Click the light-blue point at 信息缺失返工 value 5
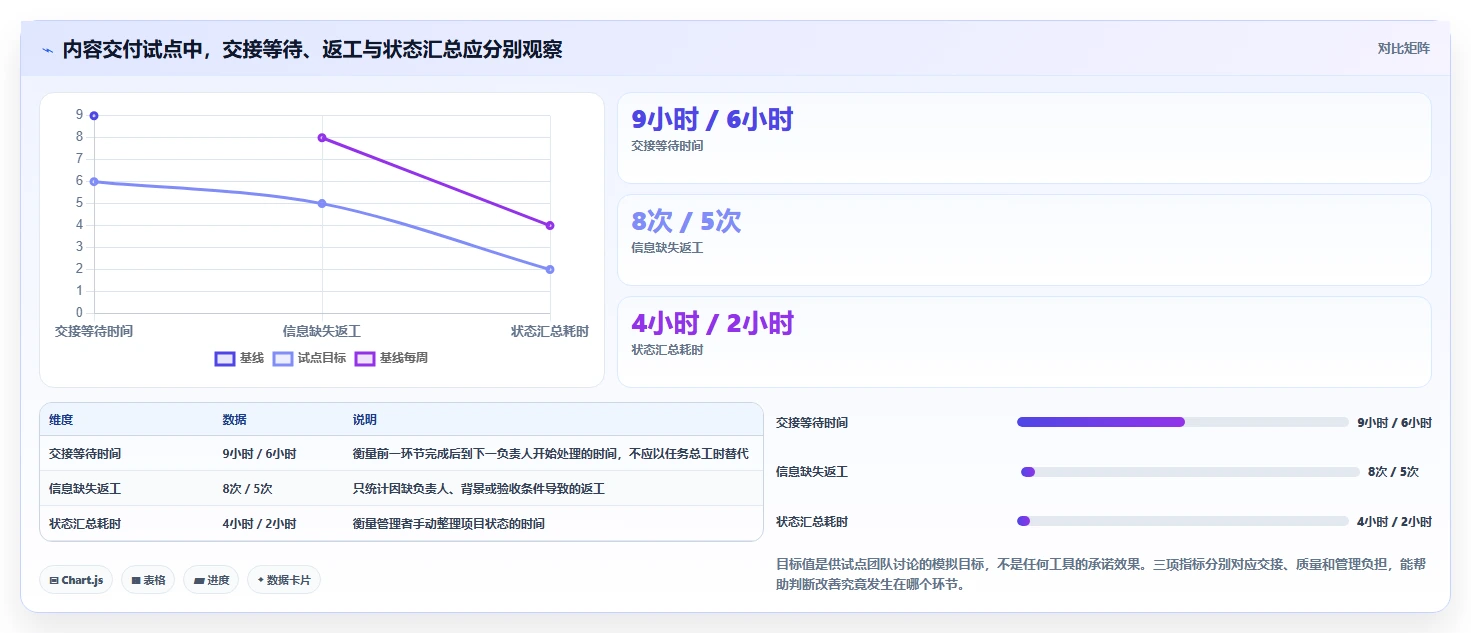The image size is (1471, 633). coord(322,203)
